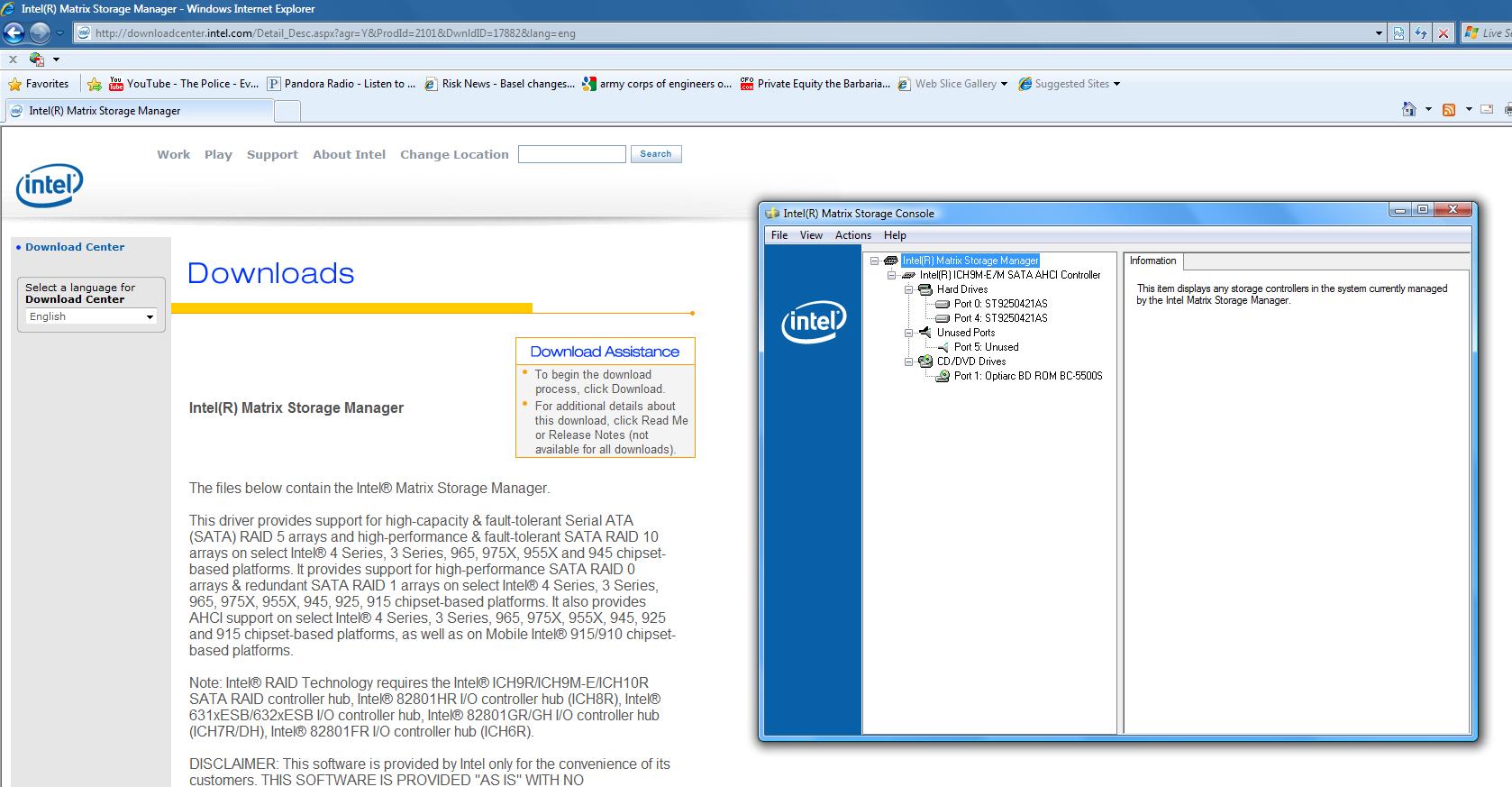
Task: Open a new tab in Internet Explorer
Action: [x=287, y=112]
